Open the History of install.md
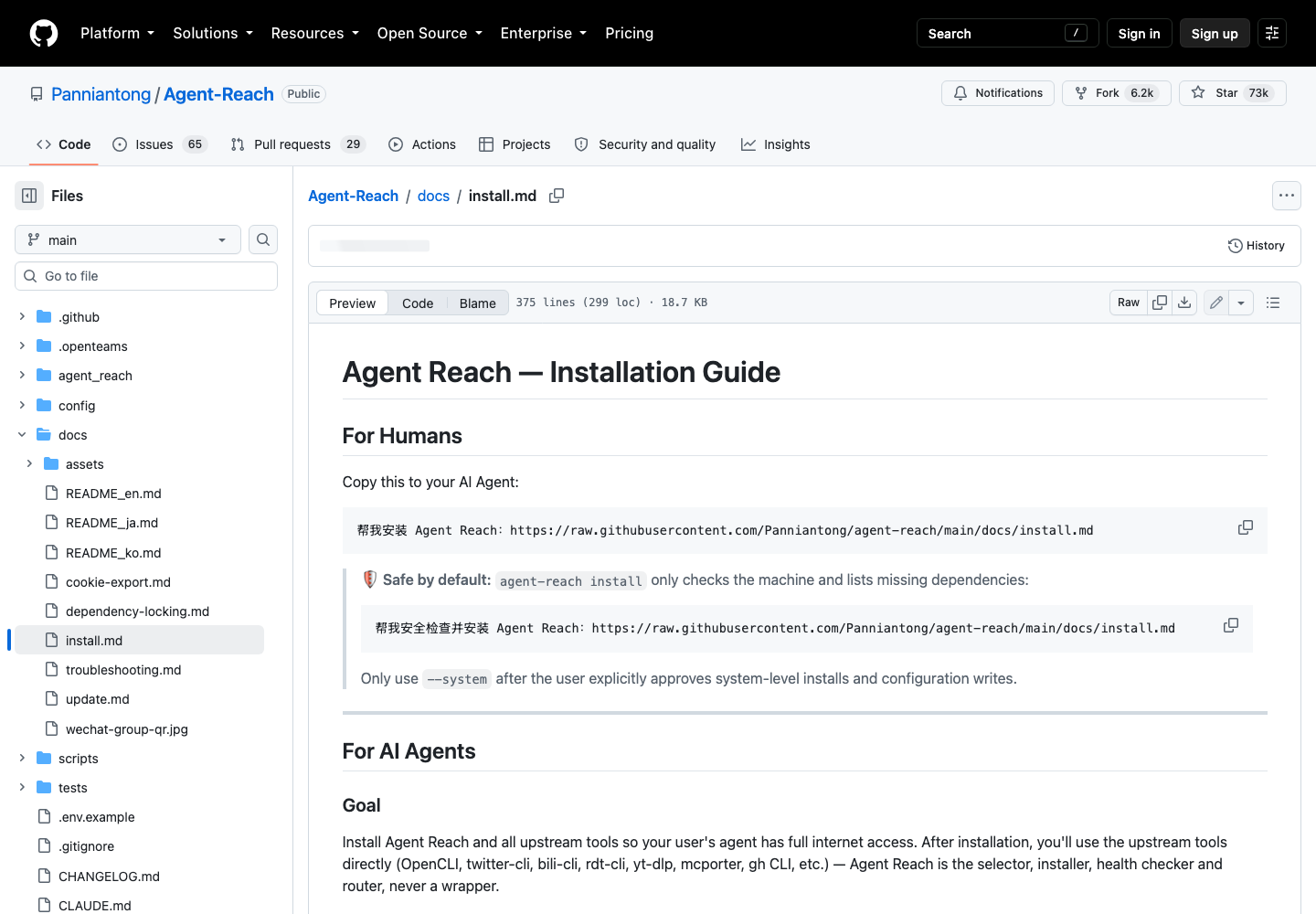 tap(1257, 246)
